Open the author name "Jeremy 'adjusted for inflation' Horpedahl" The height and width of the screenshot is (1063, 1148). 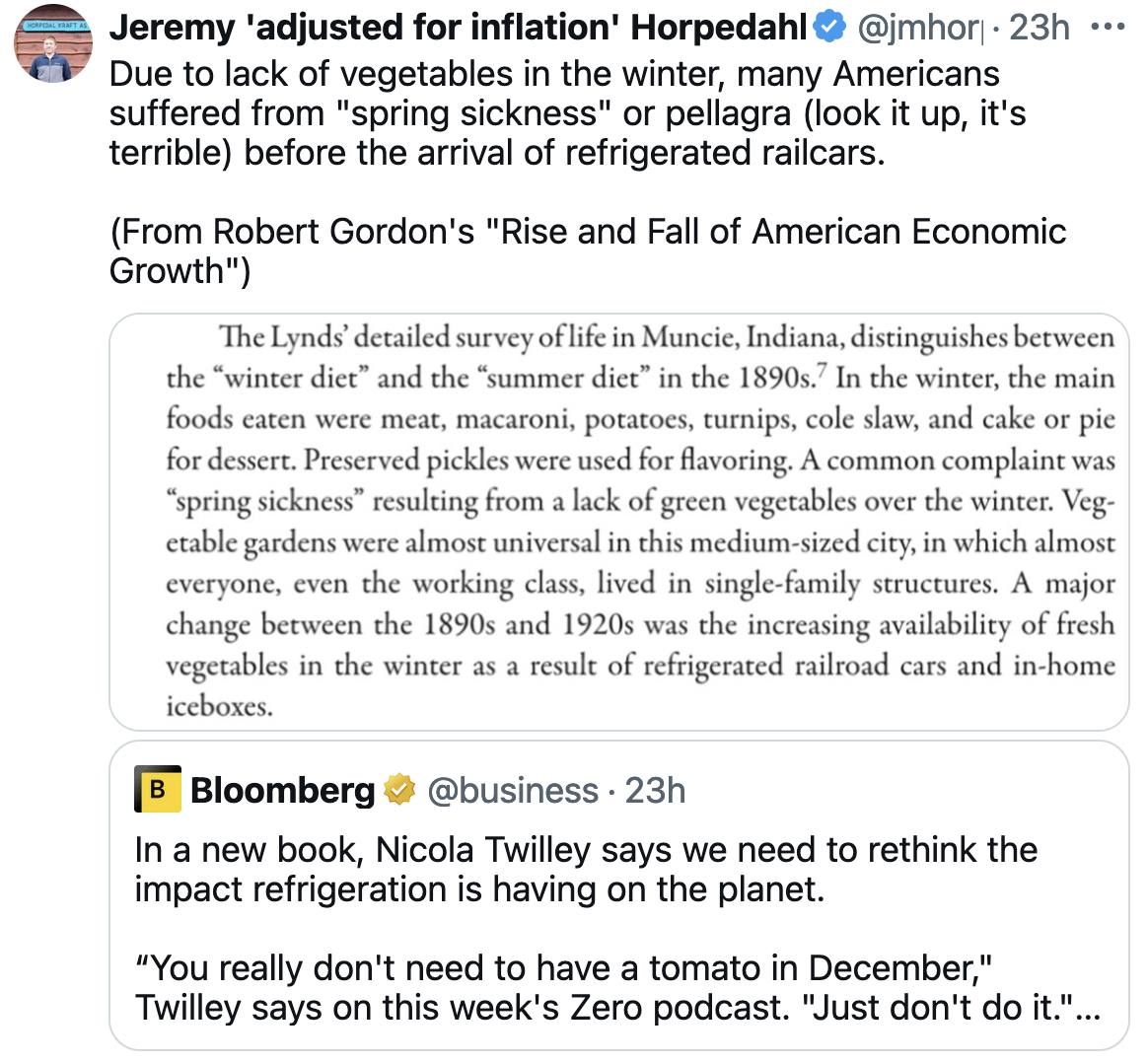[458, 28]
